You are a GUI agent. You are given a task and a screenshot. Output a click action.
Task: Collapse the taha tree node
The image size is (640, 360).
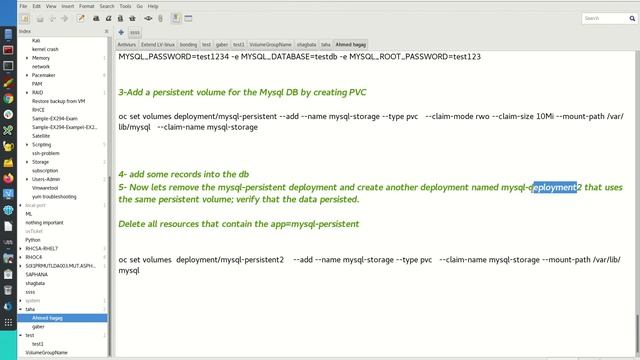pos(21,309)
